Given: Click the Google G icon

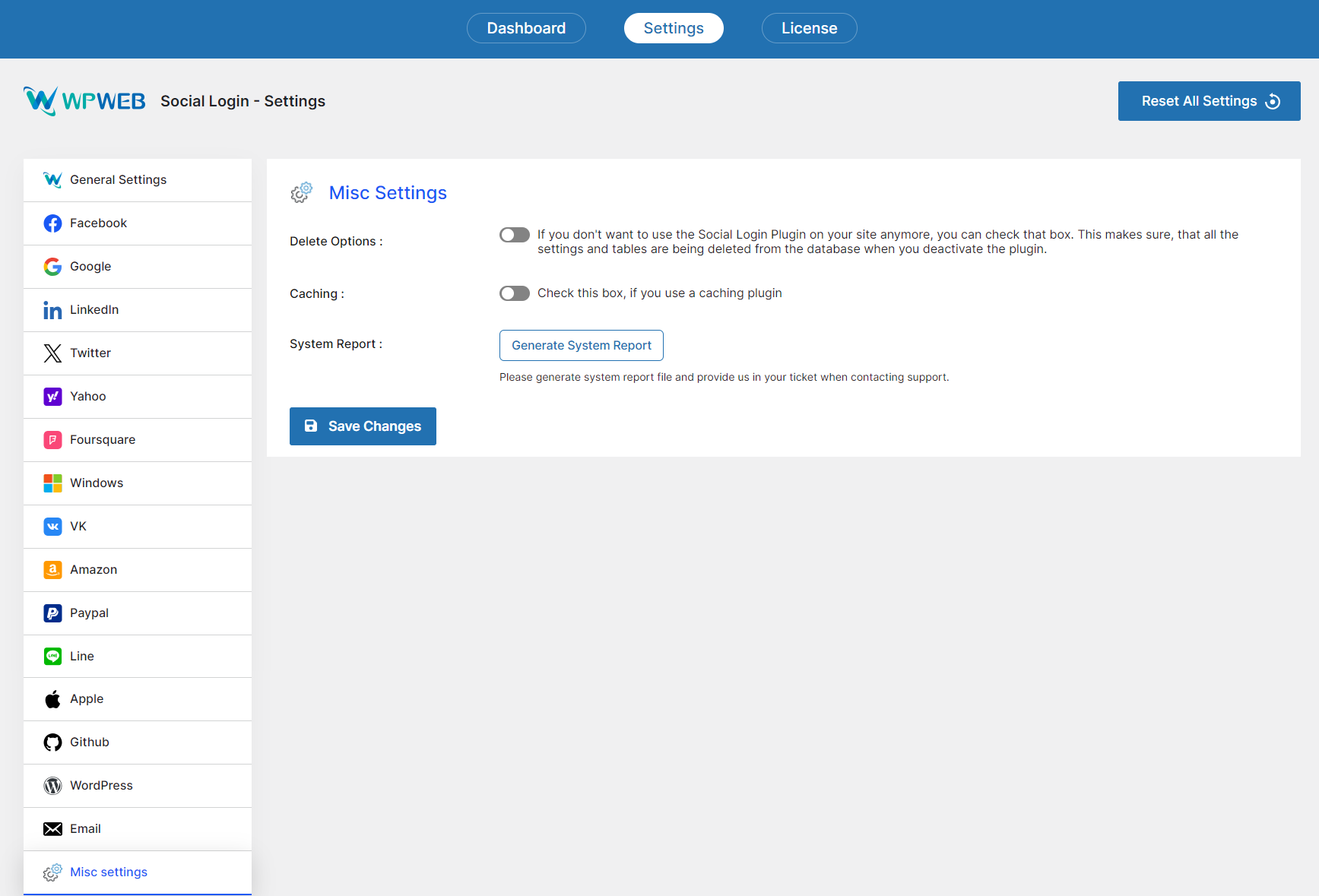Looking at the screenshot, I should (52, 267).
